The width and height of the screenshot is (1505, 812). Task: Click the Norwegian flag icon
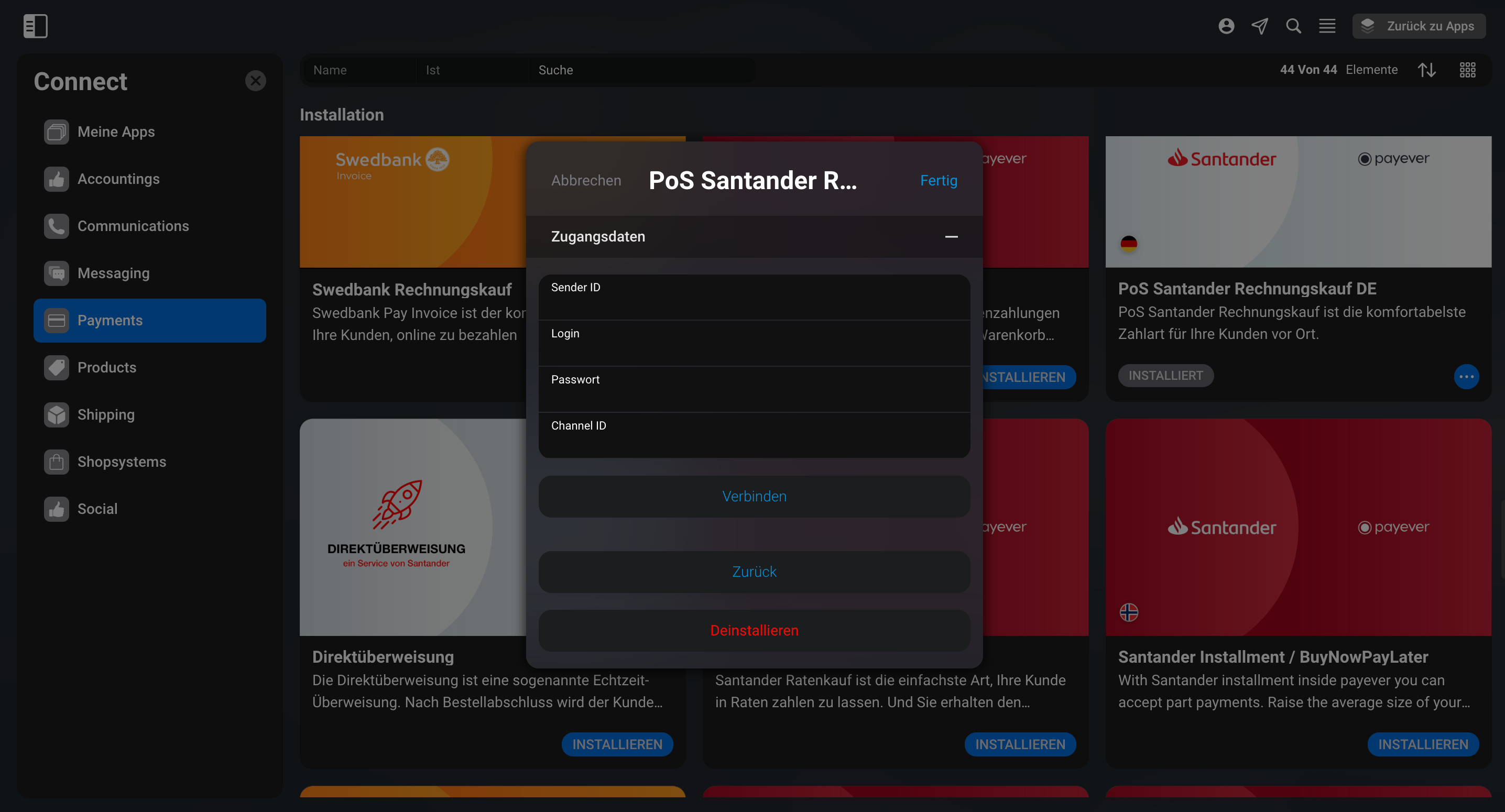(x=1129, y=612)
